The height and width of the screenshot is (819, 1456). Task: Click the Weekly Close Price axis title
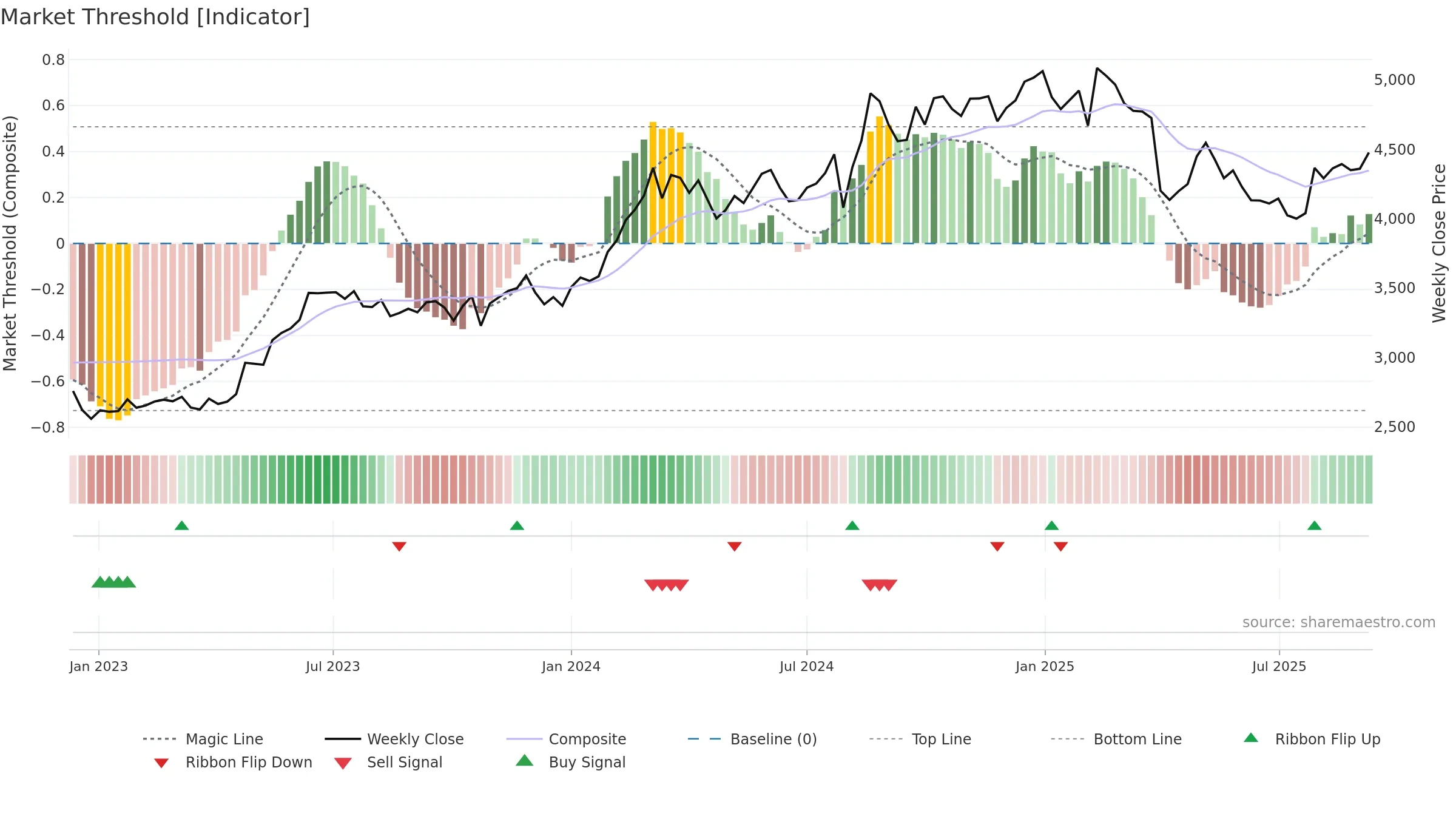tap(1439, 243)
